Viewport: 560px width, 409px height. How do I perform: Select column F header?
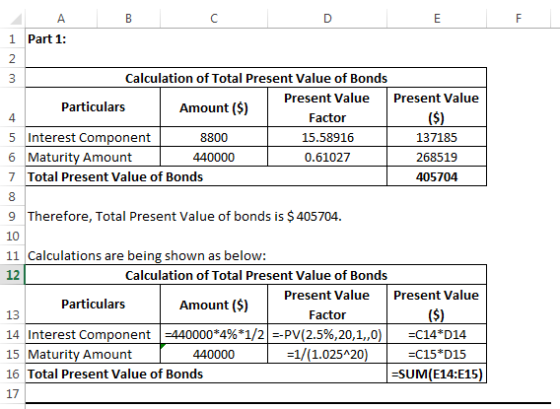point(518,18)
